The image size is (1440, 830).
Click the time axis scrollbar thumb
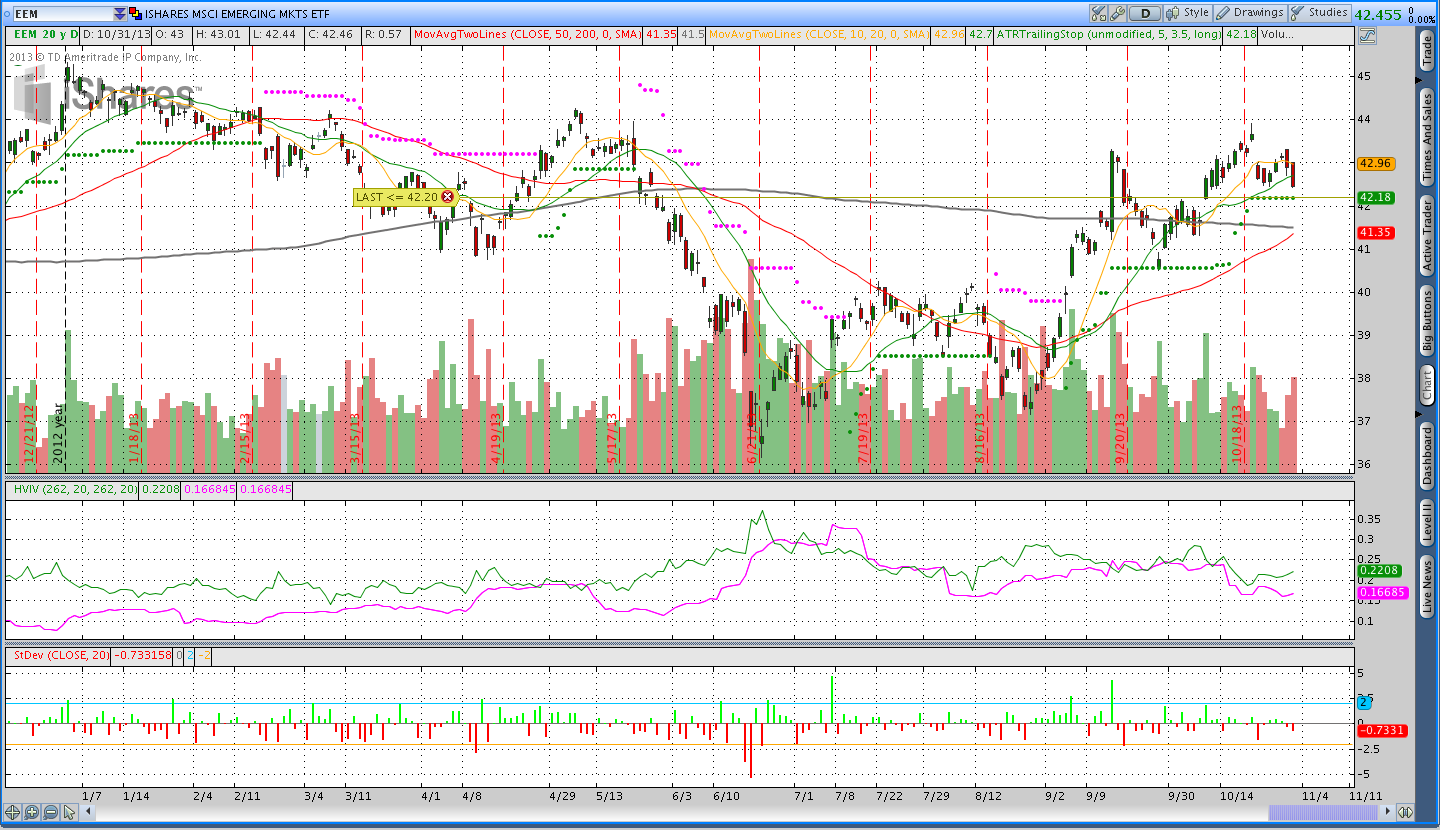[x=1323, y=812]
